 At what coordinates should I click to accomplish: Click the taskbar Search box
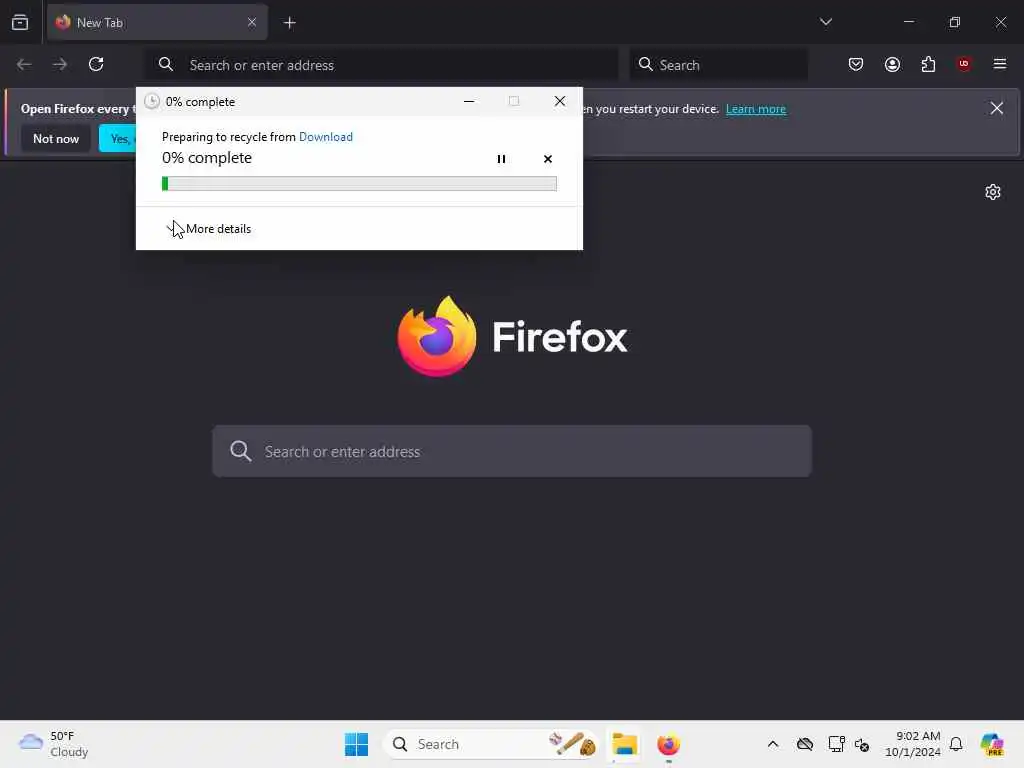(492, 744)
